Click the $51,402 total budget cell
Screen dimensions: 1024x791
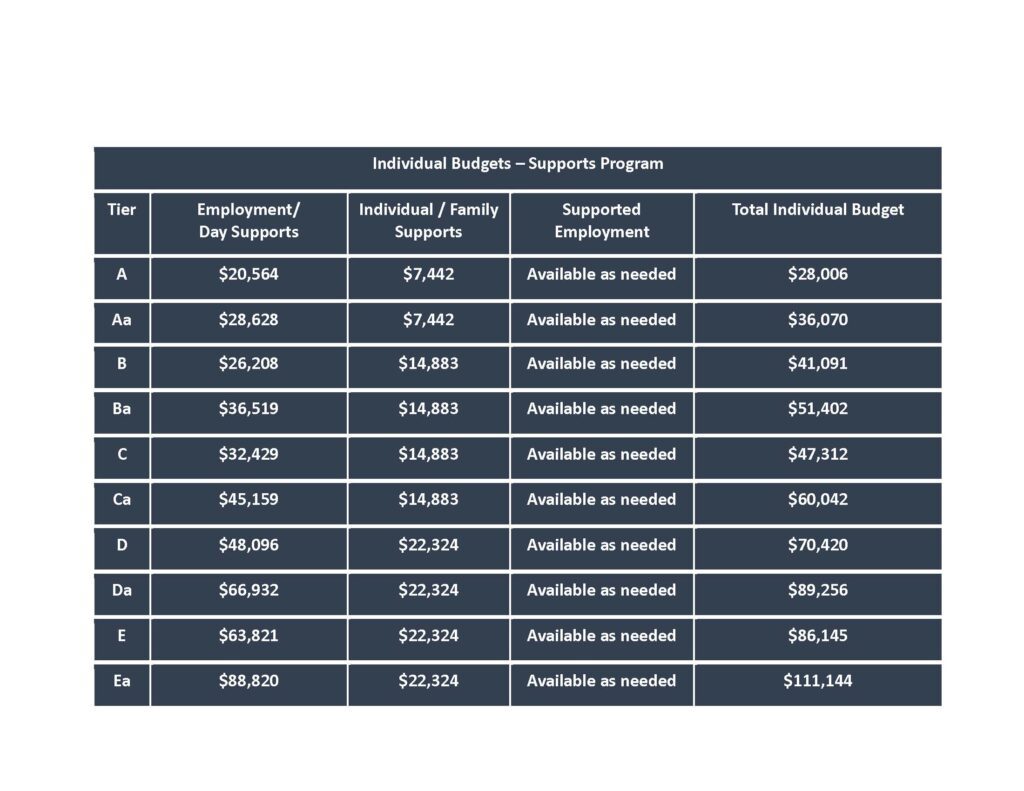point(818,409)
